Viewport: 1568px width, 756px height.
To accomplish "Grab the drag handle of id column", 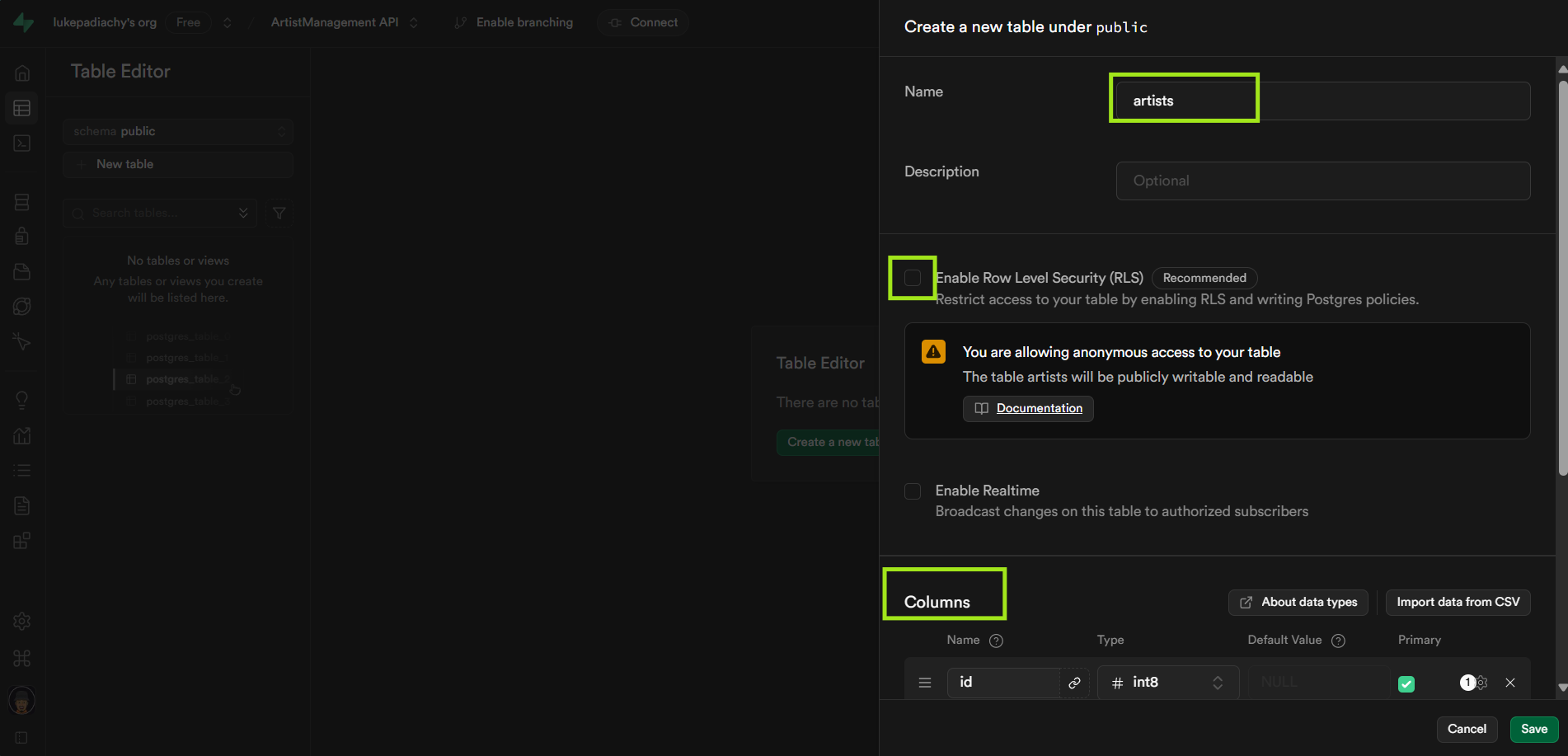I will coord(925,683).
